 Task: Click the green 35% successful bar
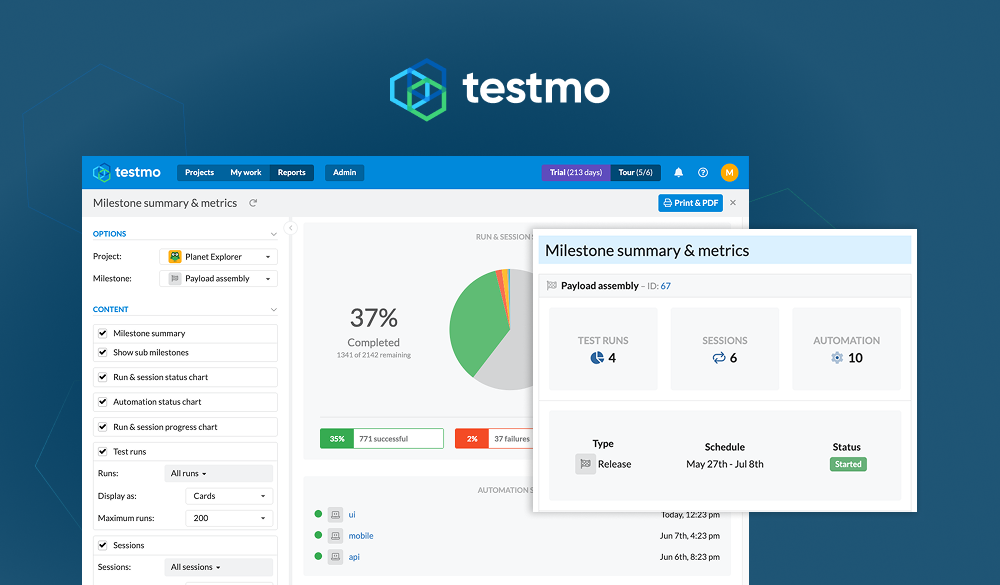pyautogui.click(x=381, y=439)
